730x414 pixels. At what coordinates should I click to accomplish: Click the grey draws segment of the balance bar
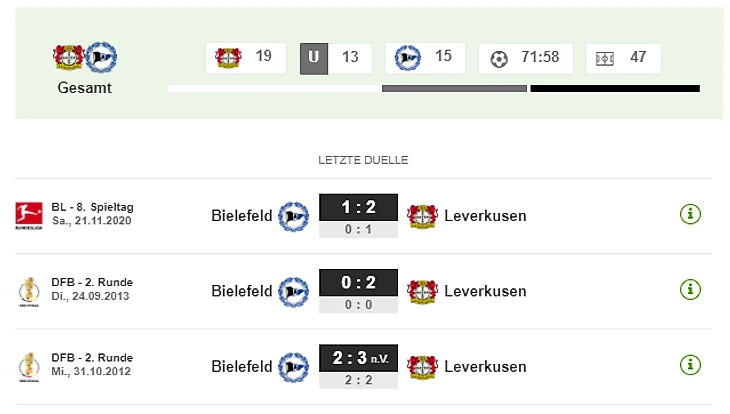[x=454, y=88]
